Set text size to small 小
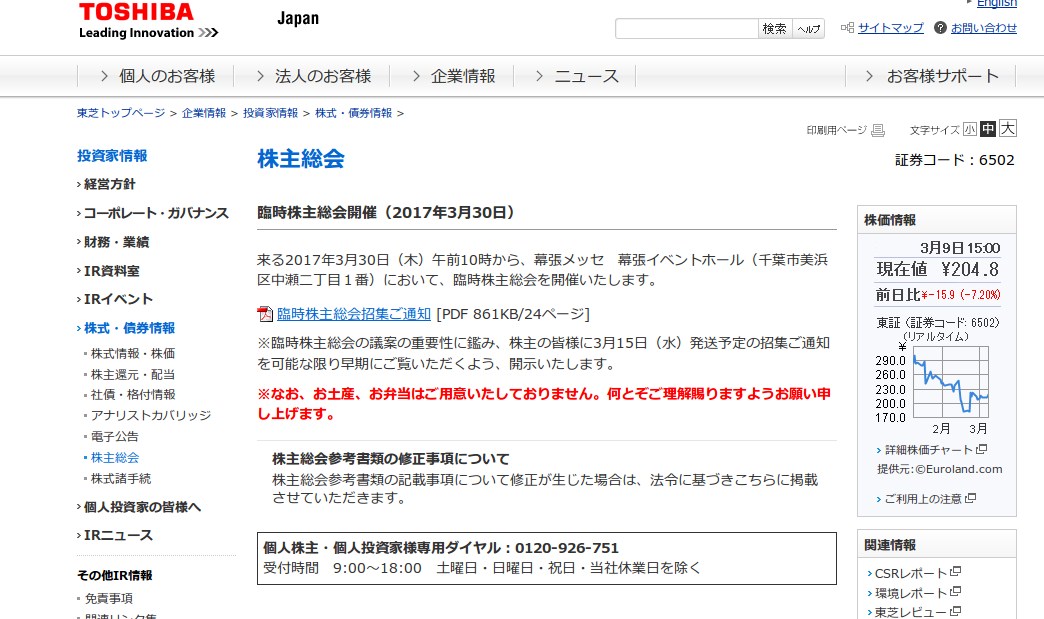 pyautogui.click(x=970, y=130)
